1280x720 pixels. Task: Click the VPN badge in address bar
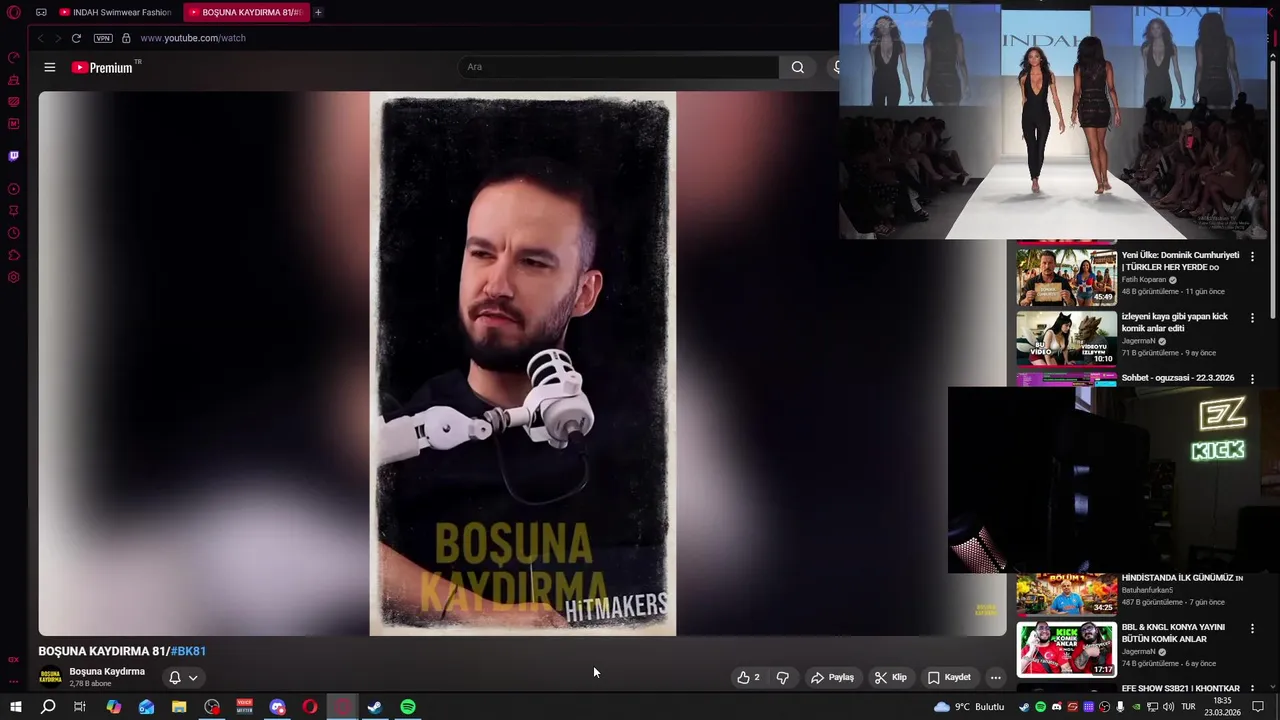(103, 38)
